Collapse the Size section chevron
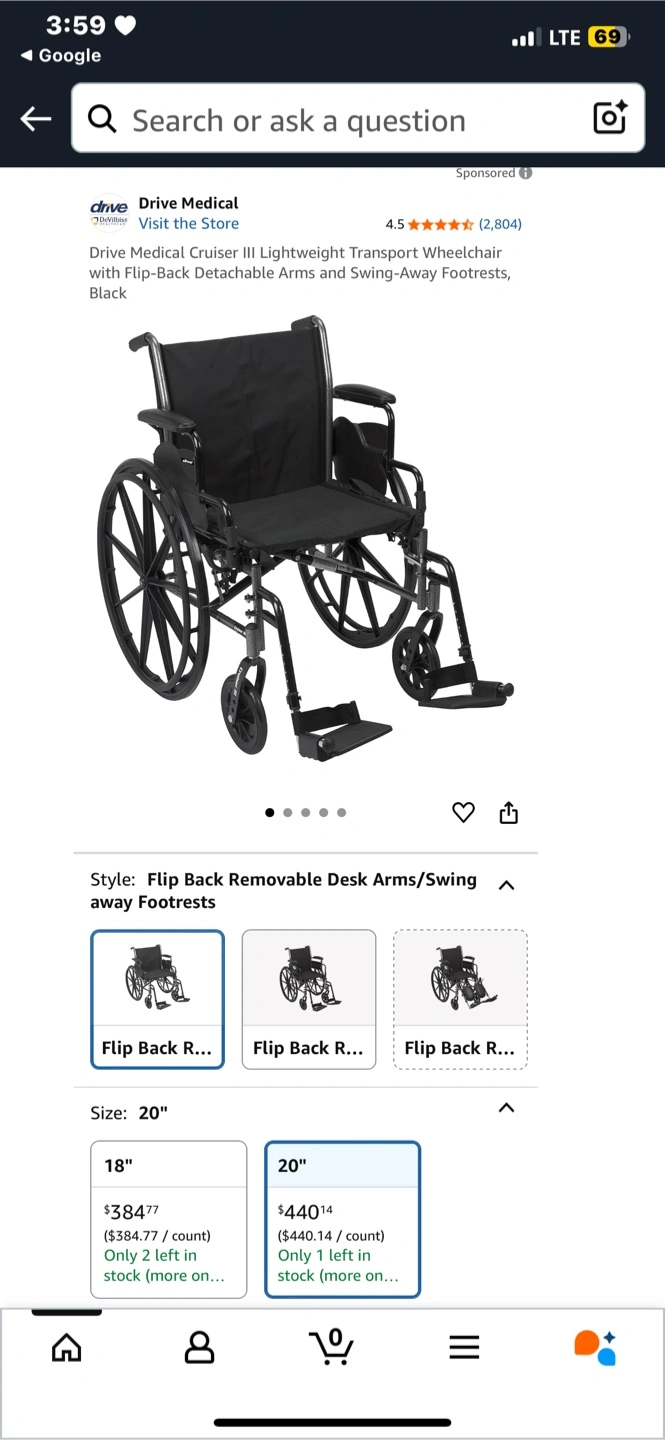This screenshot has width=665, height=1440. [507, 1108]
